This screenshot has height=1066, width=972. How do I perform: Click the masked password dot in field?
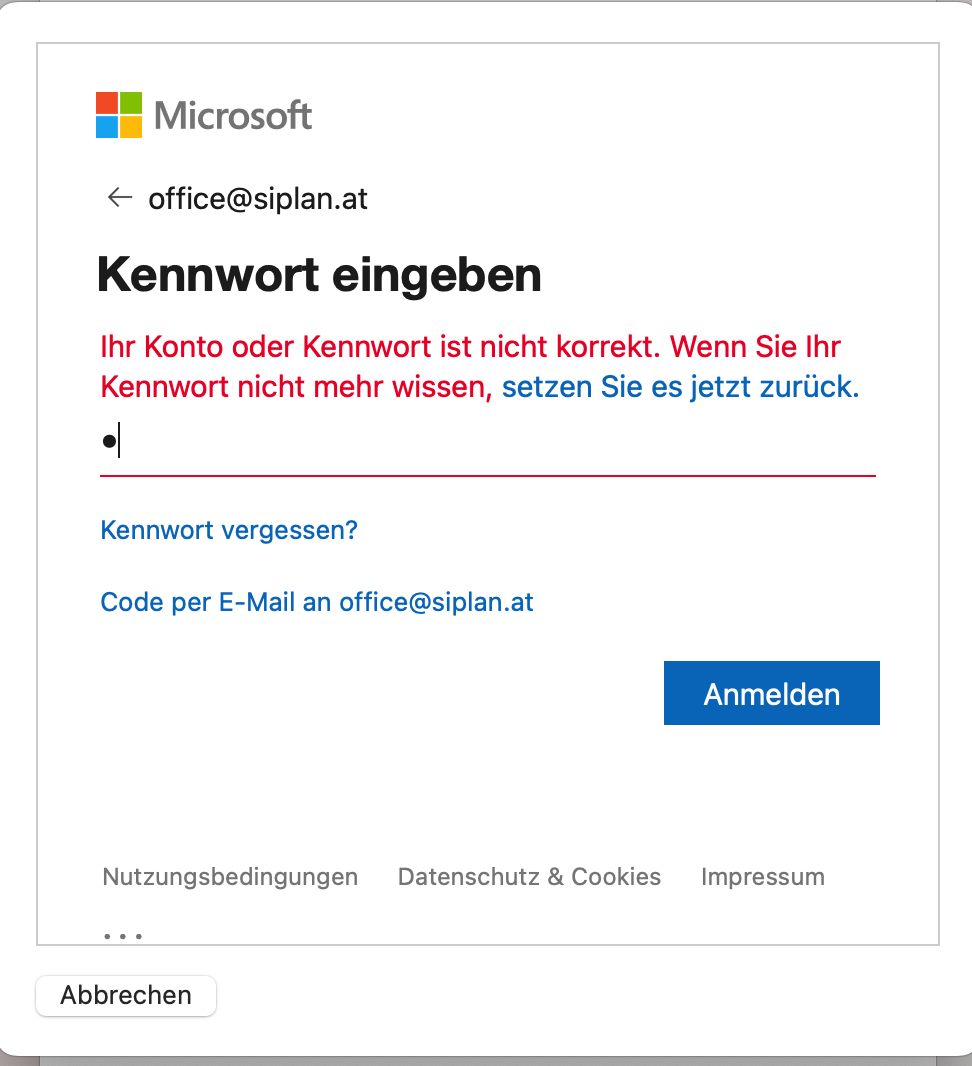[108, 441]
